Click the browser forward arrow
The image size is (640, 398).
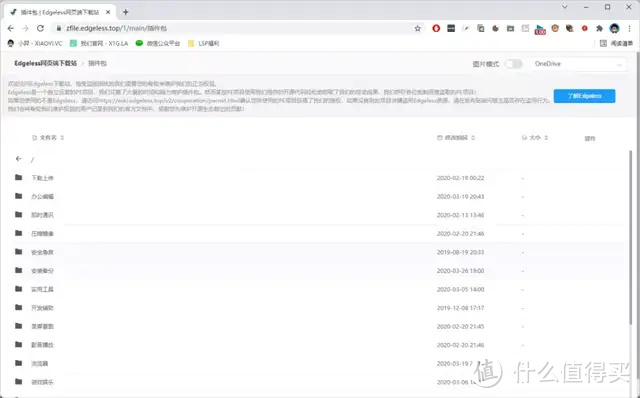(x=25, y=28)
